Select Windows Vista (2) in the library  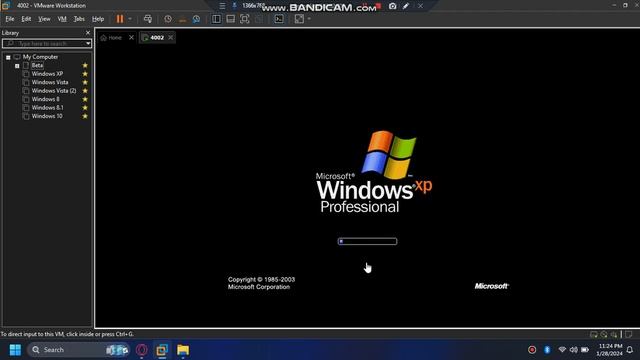click(54, 91)
